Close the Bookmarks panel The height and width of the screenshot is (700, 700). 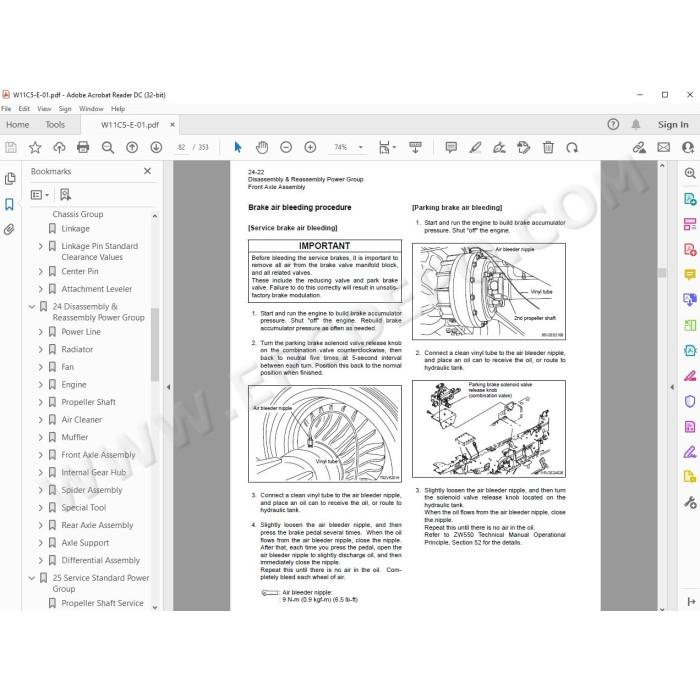(x=147, y=171)
